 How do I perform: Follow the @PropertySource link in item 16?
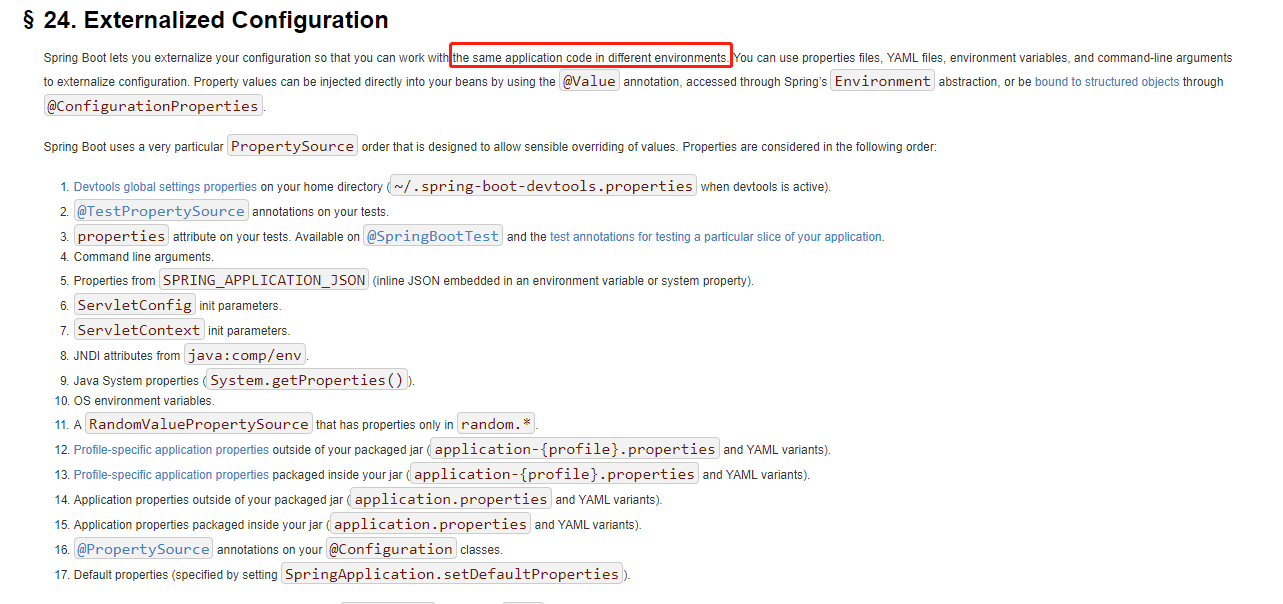pos(144,549)
